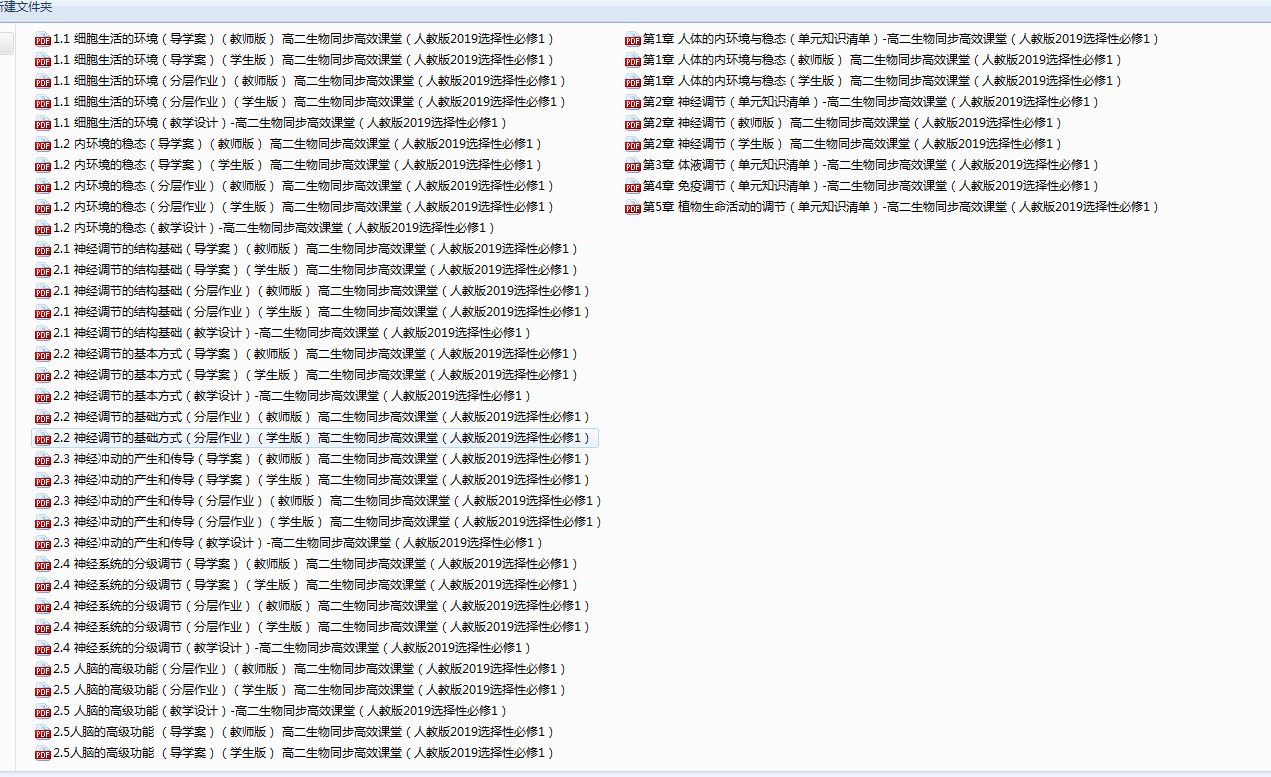The height and width of the screenshot is (777, 1271).
Task: Click PDF icon of 2.1 神经调节的结构基础（分层作业）（学生版）
Action: point(42,312)
